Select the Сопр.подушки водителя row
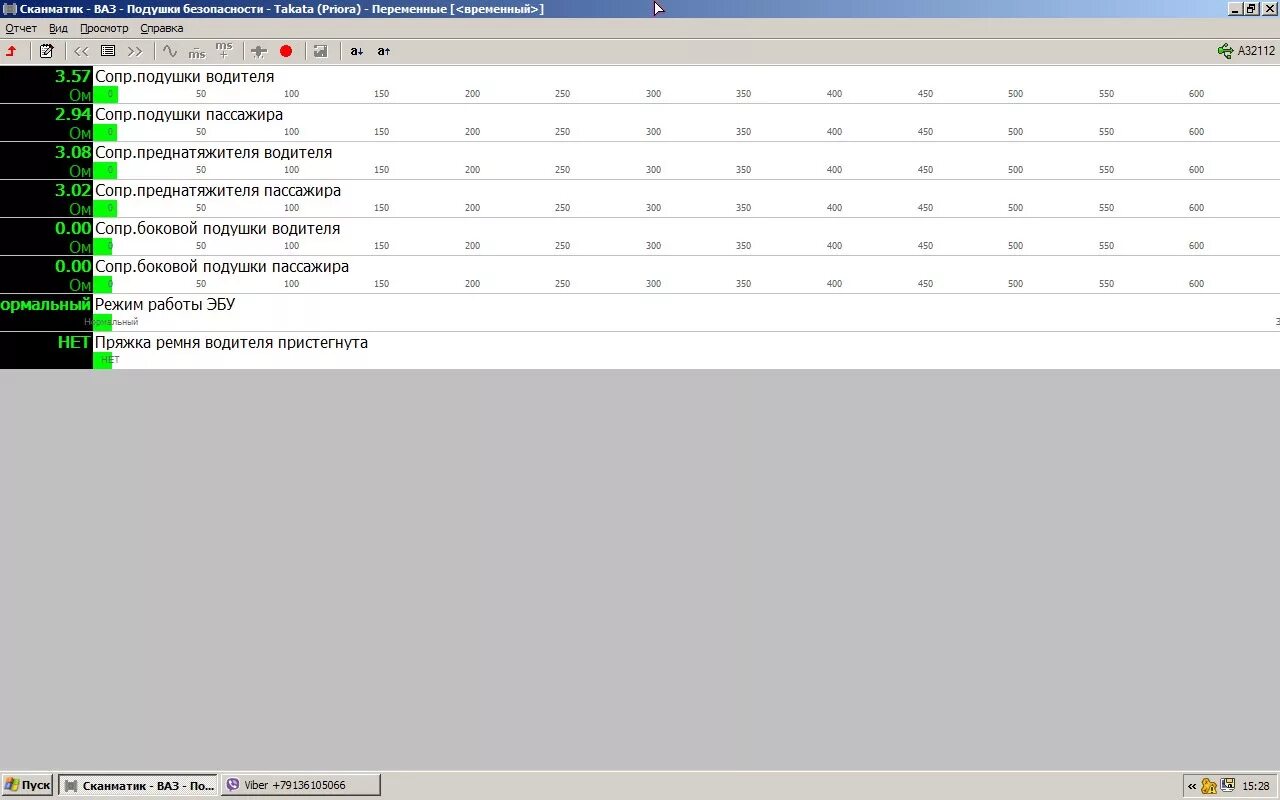 [640, 85]
